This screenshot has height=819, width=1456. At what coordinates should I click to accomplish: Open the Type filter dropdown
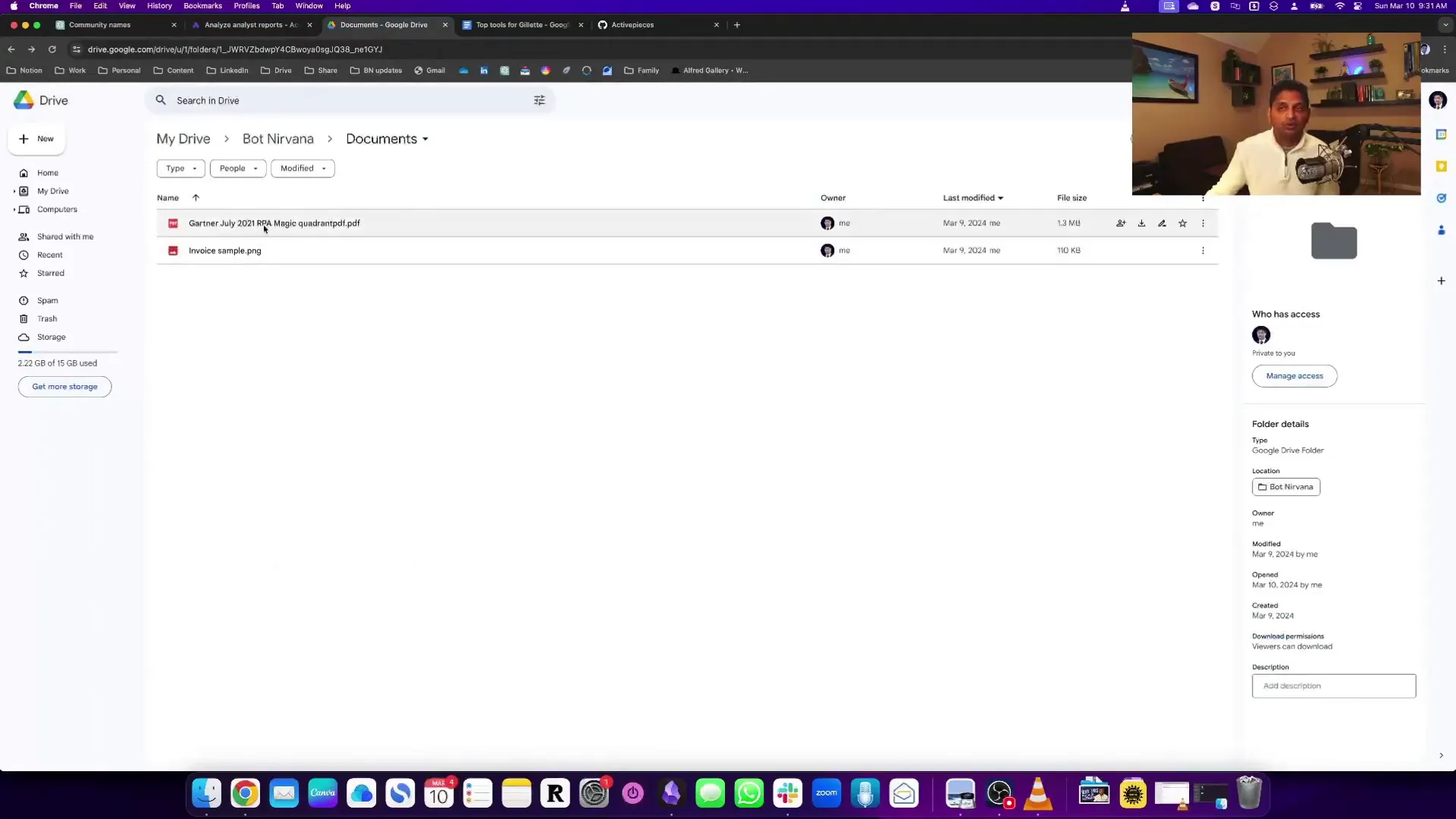[180, 168]
